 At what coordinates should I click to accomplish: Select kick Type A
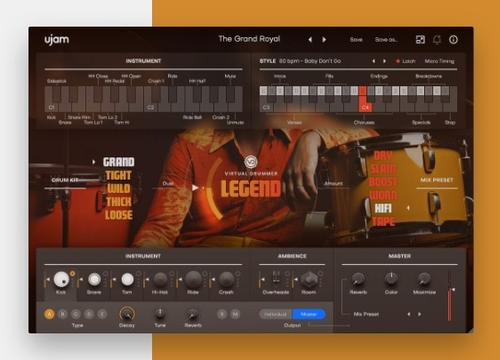49,314
